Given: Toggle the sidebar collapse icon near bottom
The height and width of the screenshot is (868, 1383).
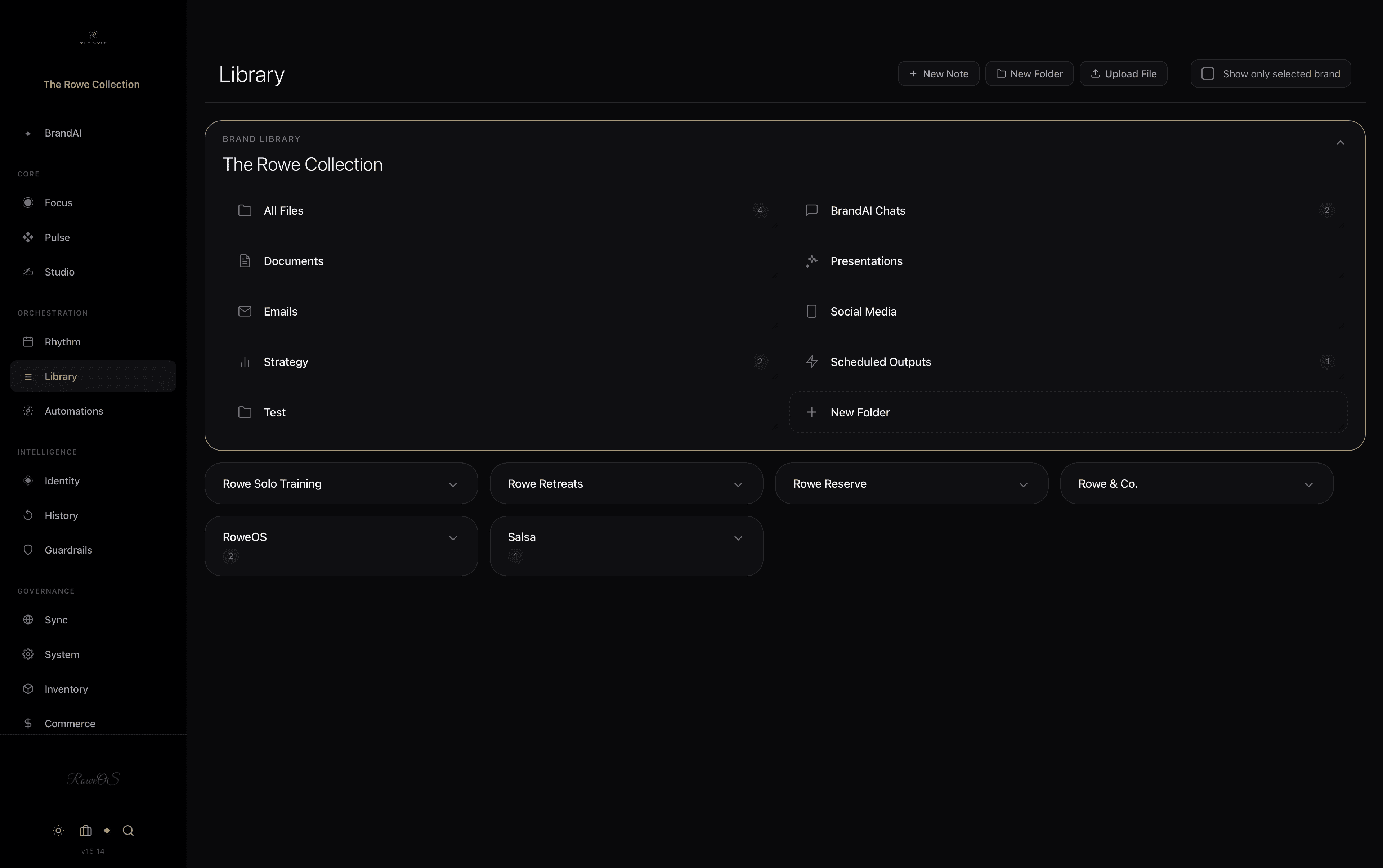Looking at the screenshot, I should point(86,831).
